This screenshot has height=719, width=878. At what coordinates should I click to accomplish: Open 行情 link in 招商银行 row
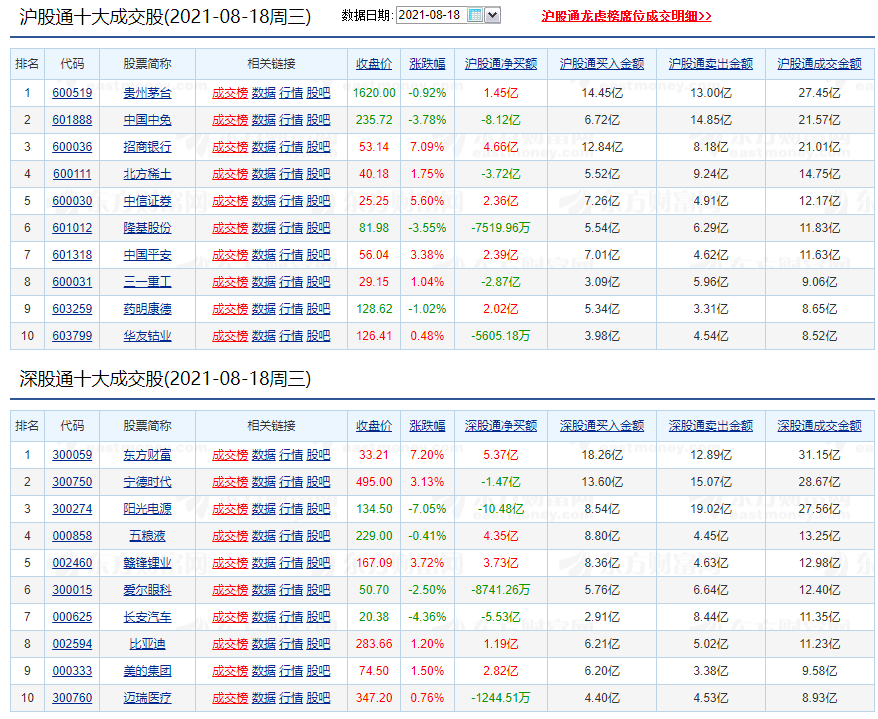(291, 147)
